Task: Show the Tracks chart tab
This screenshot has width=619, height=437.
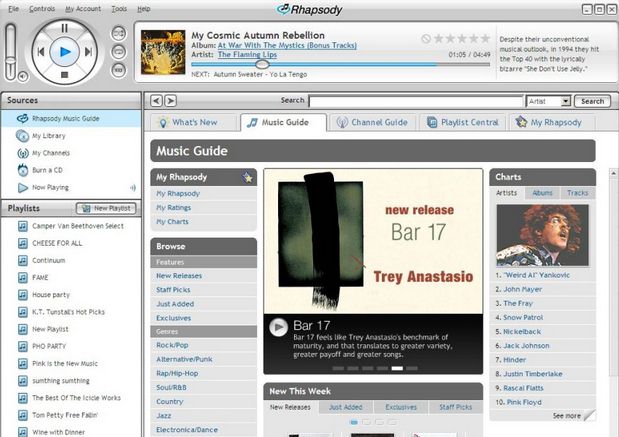Action: point(578,193)
